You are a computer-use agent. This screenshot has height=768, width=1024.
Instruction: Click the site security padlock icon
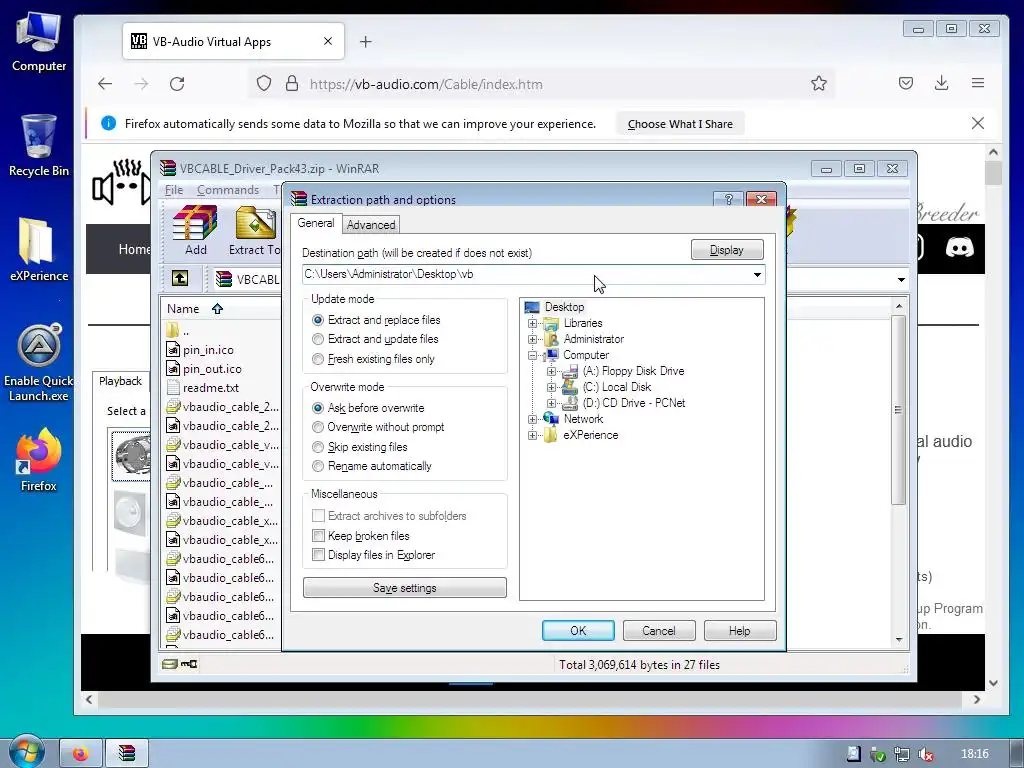click(292, 84)
